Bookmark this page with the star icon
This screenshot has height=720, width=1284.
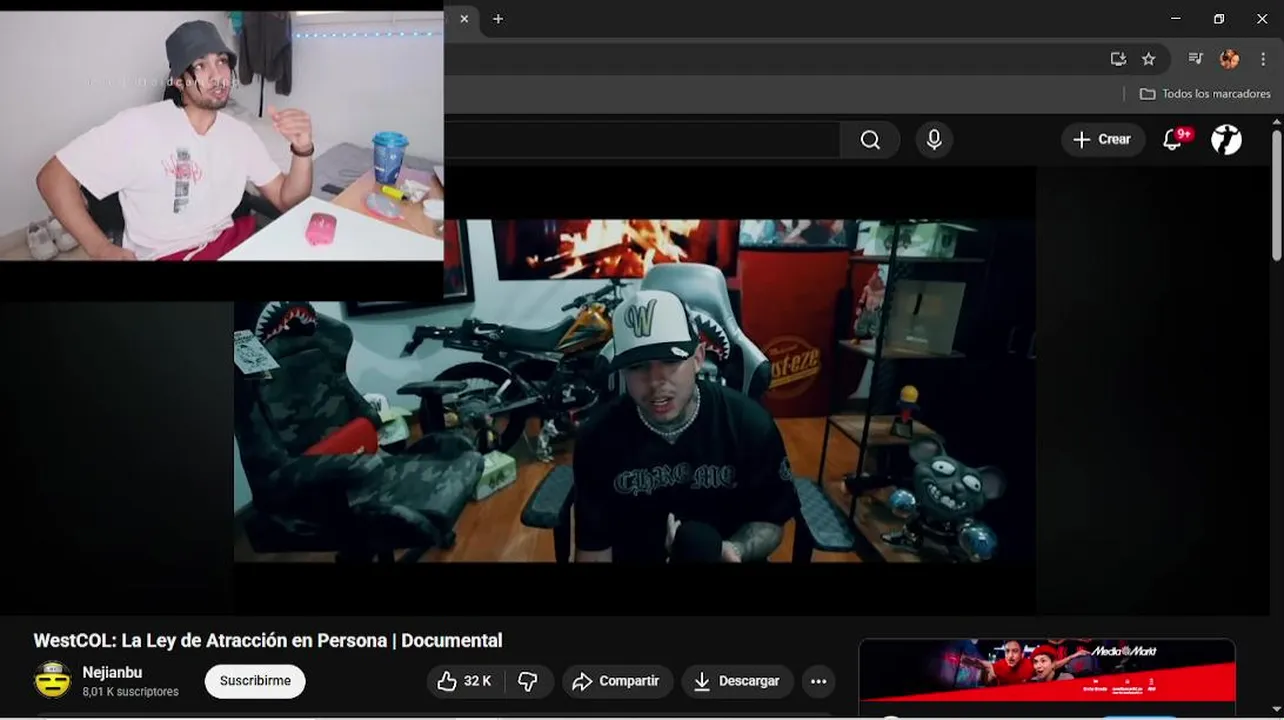click(x=1148, y=59)
